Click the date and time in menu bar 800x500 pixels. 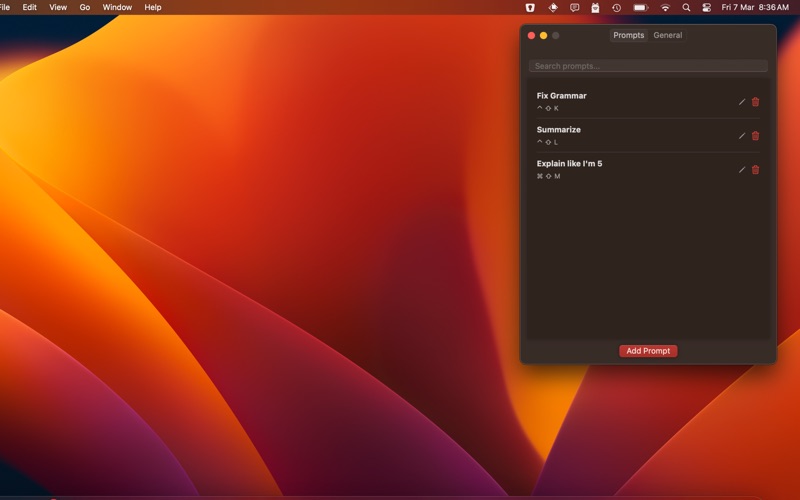click(755, 7)
